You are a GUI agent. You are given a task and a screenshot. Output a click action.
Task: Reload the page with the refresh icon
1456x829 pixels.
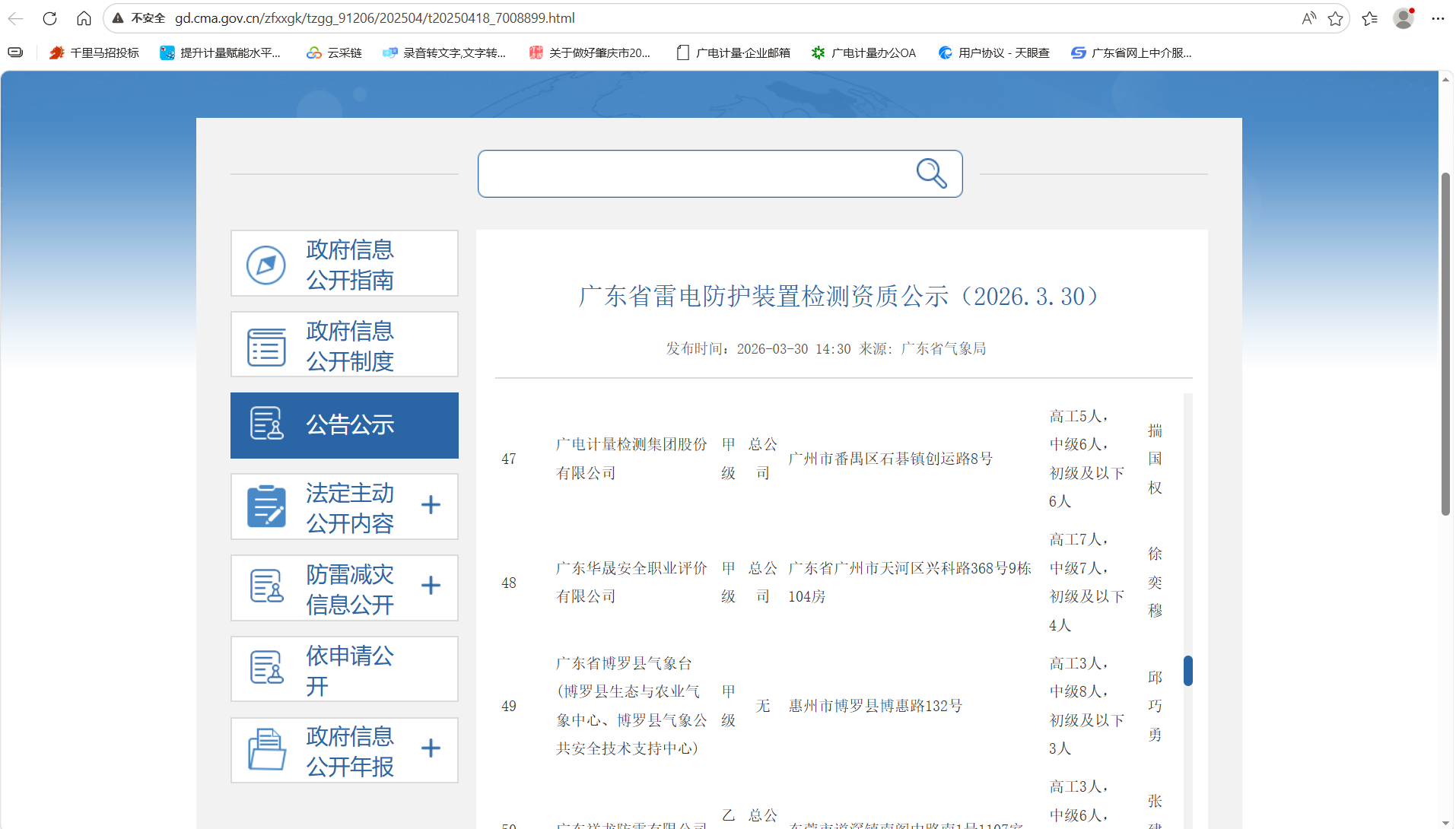coord(50,18)
